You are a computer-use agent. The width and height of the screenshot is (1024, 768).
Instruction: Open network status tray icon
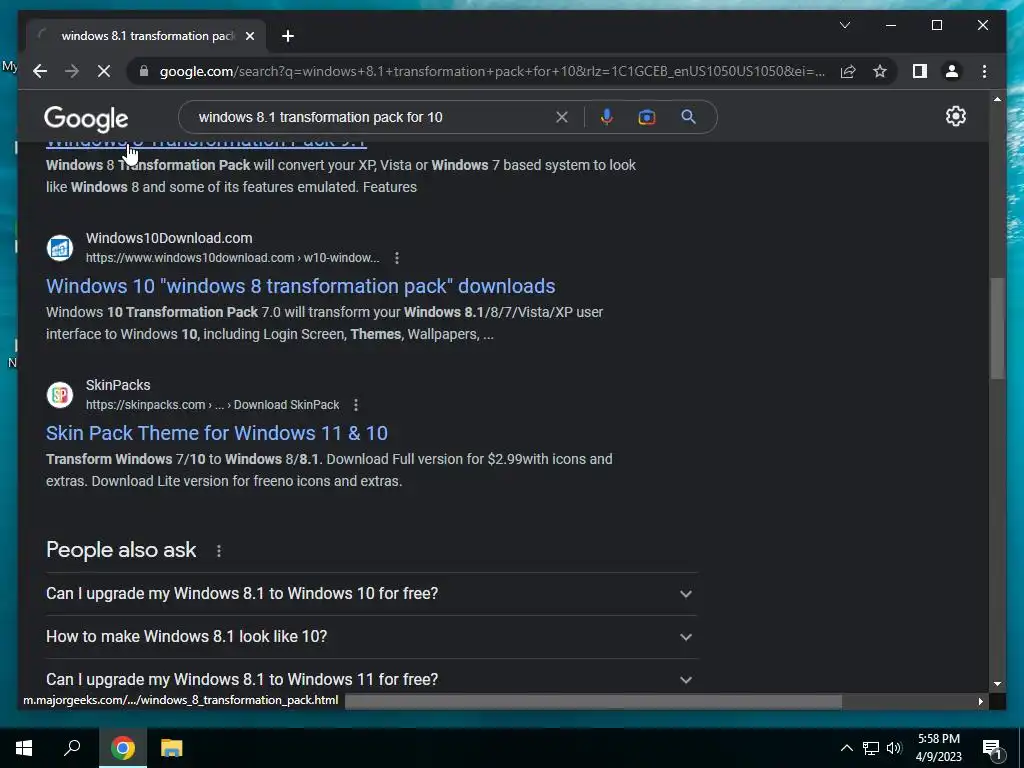coord(871,748)
